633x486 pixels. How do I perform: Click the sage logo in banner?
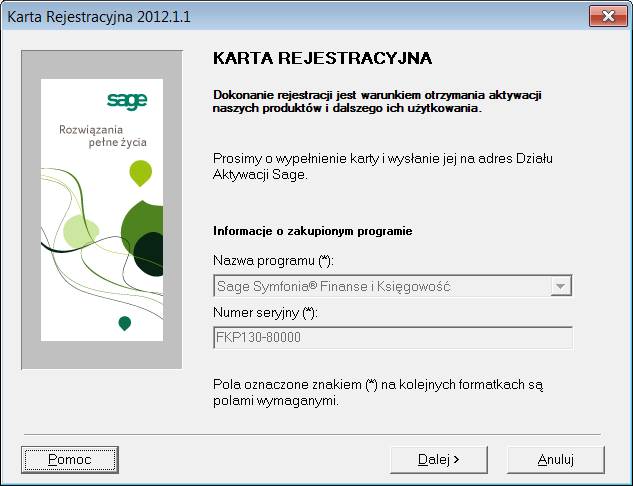pos(127,101)
